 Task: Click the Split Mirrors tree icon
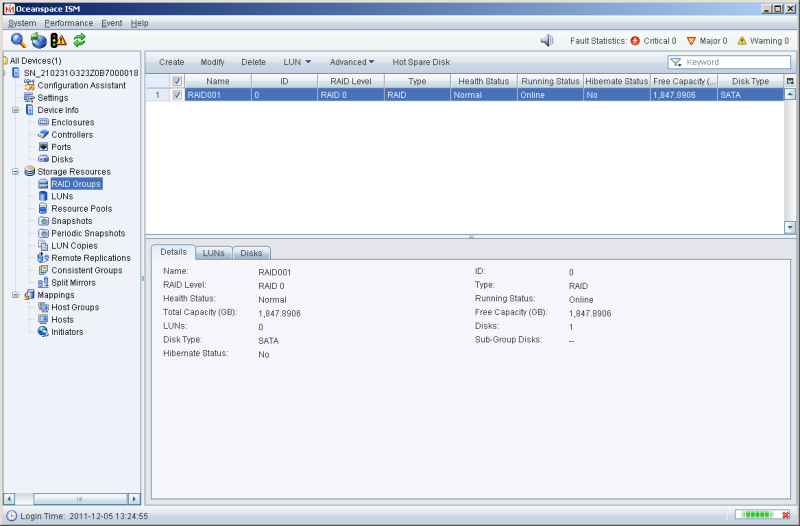point(43,282)
